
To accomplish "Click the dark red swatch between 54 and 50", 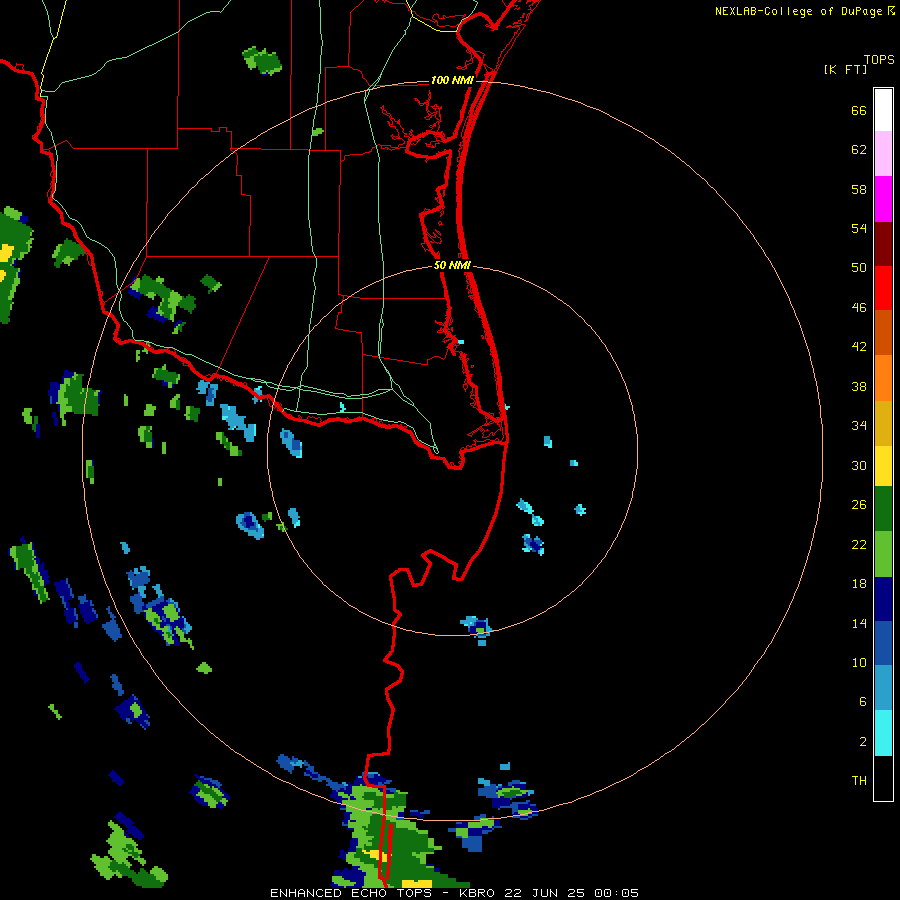I will [883, 244].
